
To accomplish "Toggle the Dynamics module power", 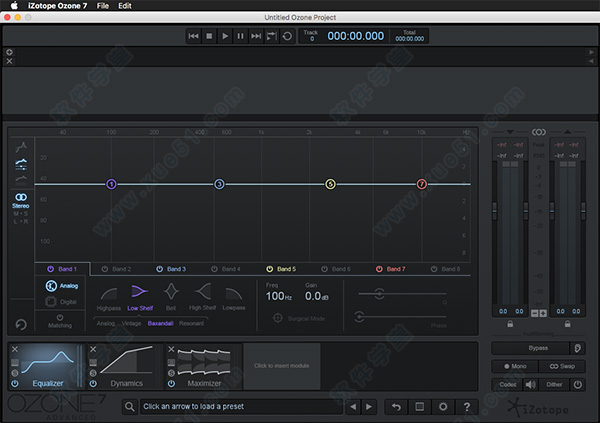I will pos(93,383).
